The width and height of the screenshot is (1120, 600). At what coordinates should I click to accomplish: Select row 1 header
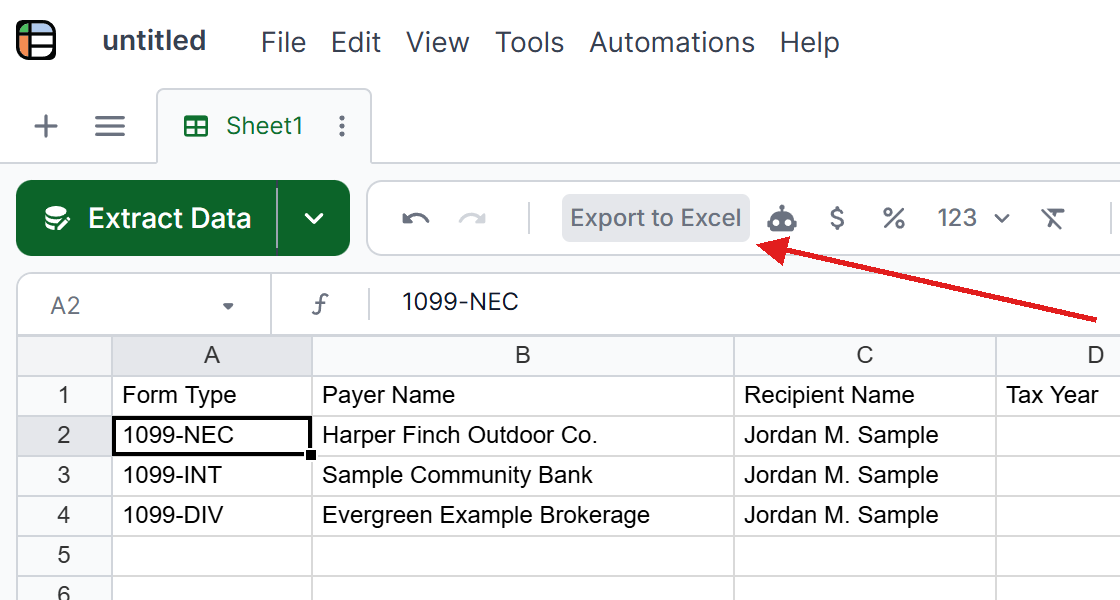64,395
